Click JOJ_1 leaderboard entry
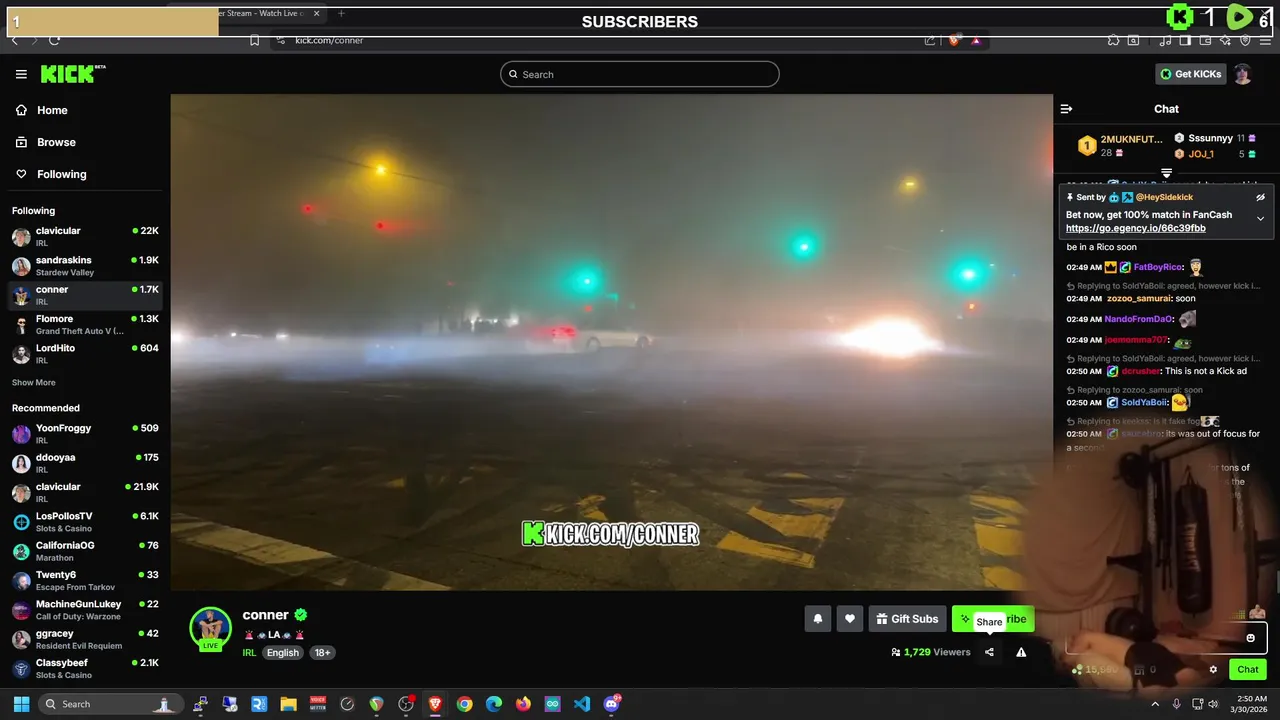Screen dimensions: 1280x720 (x=1214, y=154)
